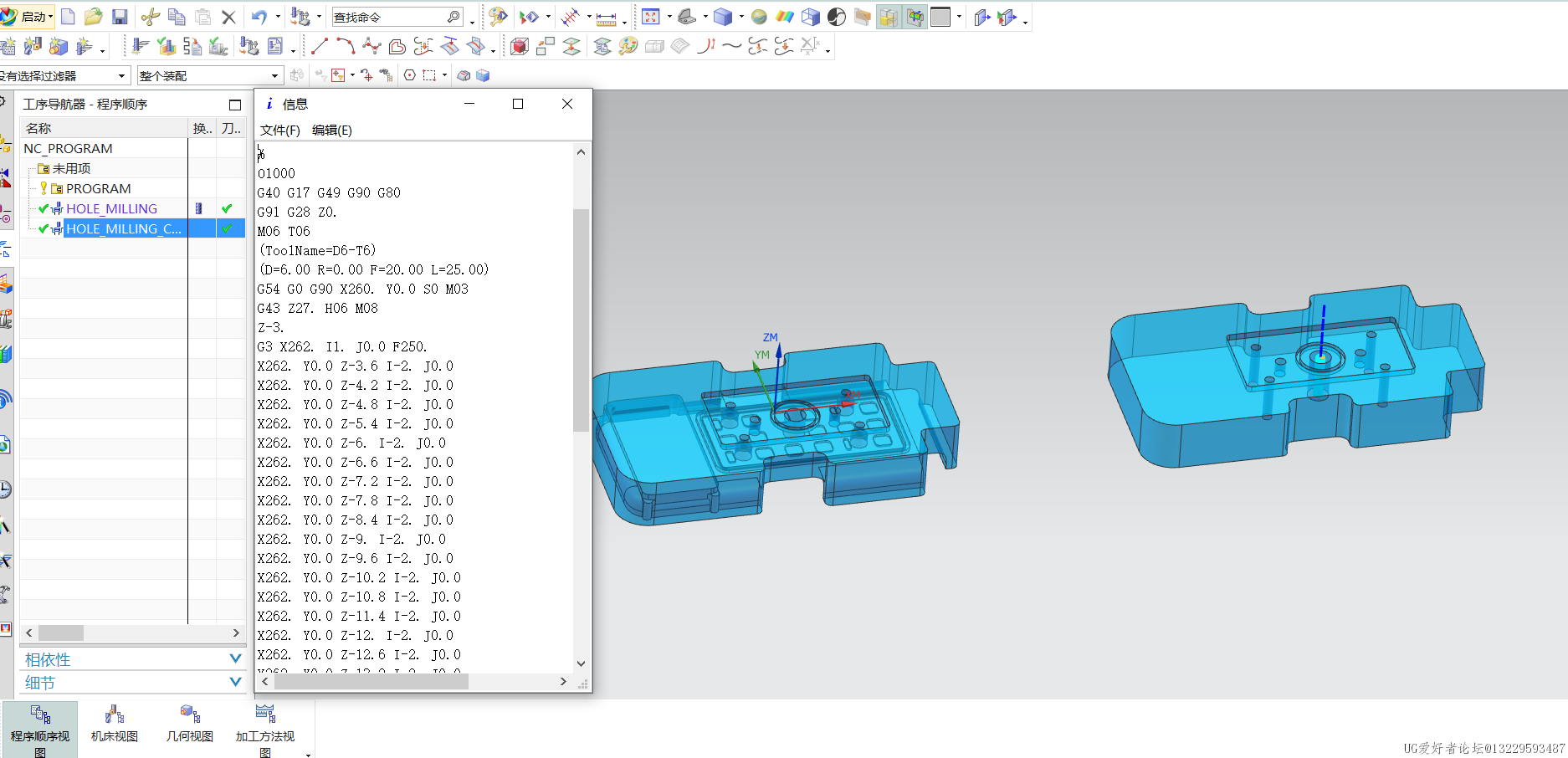Switch to 几何视图 tab
The height and width of the screenshot is (758, 1568).
tap(190, 724)
